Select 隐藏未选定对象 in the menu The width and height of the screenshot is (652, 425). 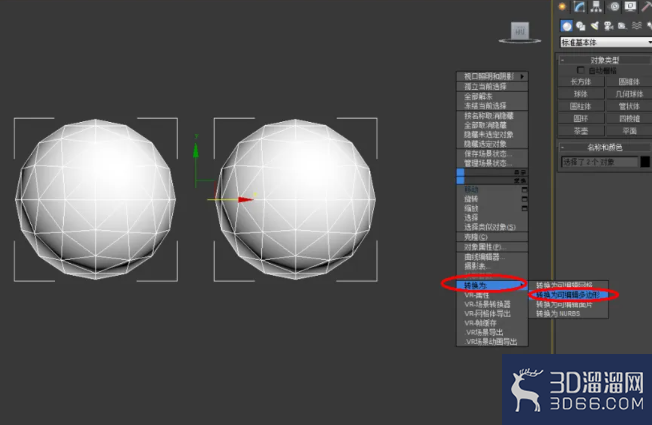coord(492,135)
